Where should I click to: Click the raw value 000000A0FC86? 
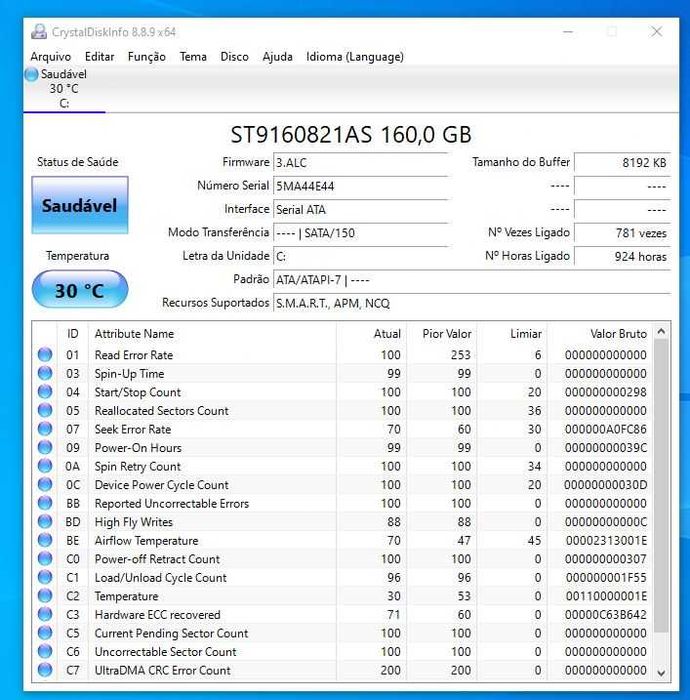(606, 429)
